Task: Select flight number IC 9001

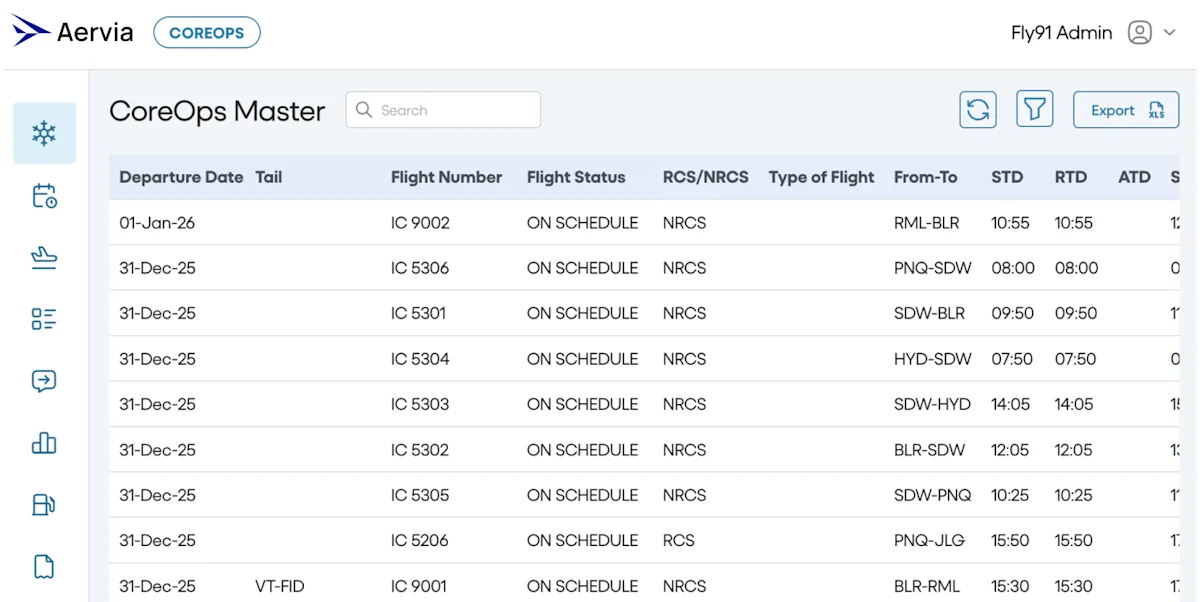Action: tap(419, 586)
